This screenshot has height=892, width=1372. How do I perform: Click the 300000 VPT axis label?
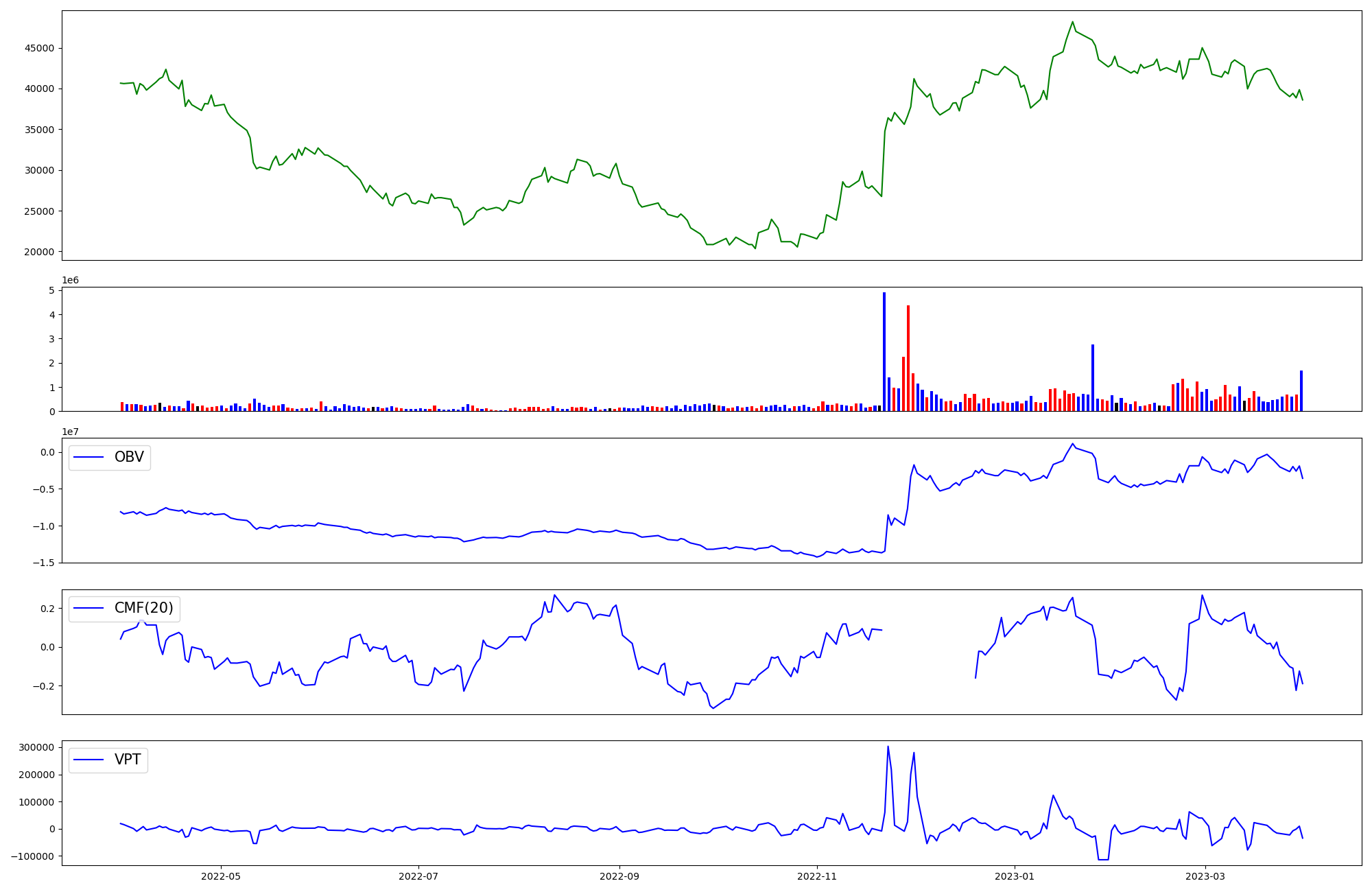point(36,747)
